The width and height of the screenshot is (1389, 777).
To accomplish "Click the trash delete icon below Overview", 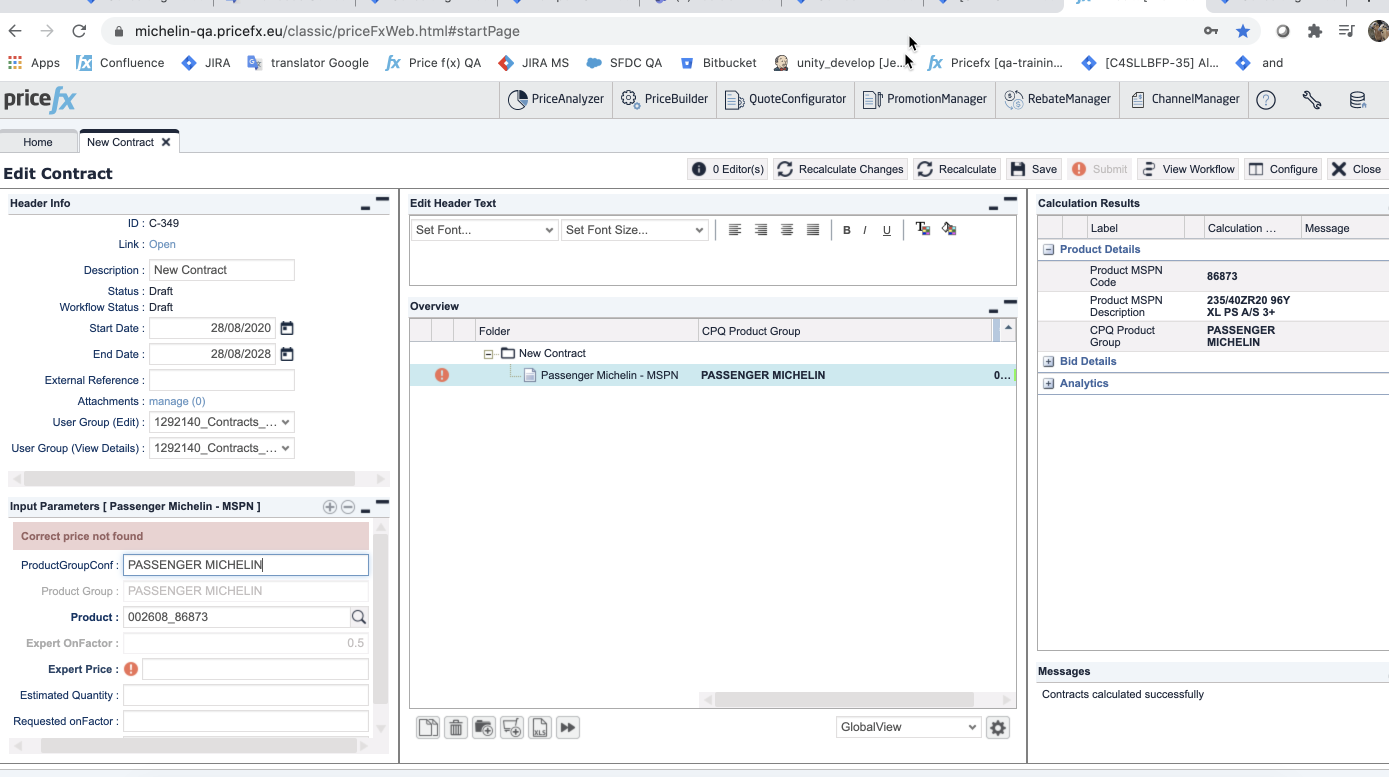I will (x=456, y=728).
